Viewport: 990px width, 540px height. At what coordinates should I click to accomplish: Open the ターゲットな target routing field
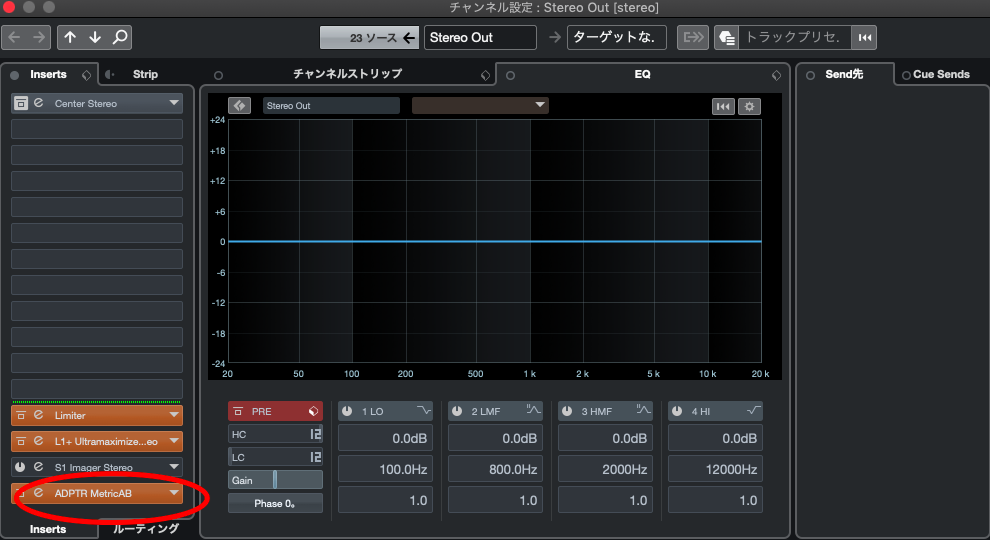[617, 37]
